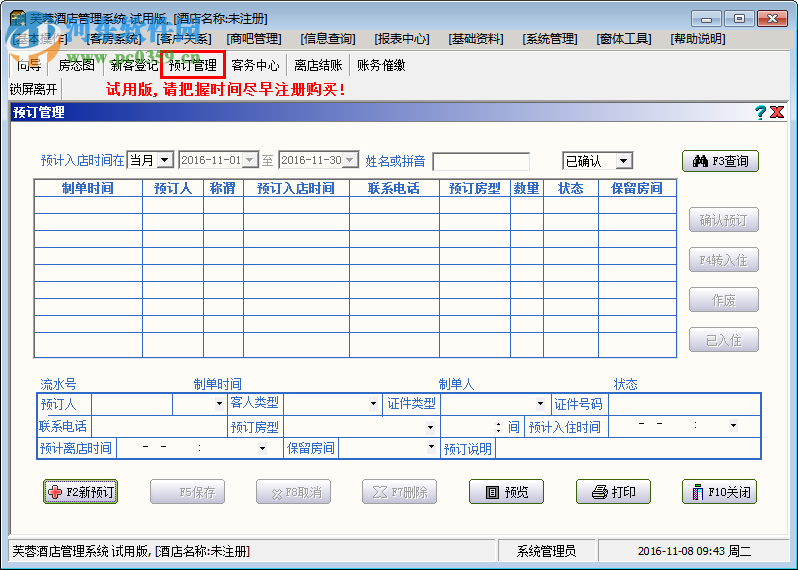Open the 已确认 status dropdown
This screenshot has width=798, height=570.
[623, 161]
